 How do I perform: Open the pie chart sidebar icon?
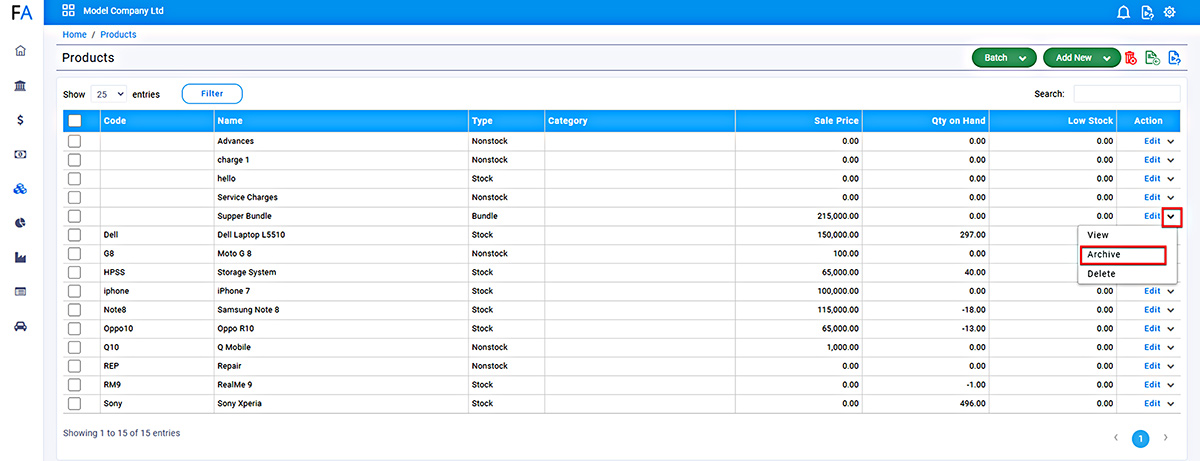coord(20,223)
